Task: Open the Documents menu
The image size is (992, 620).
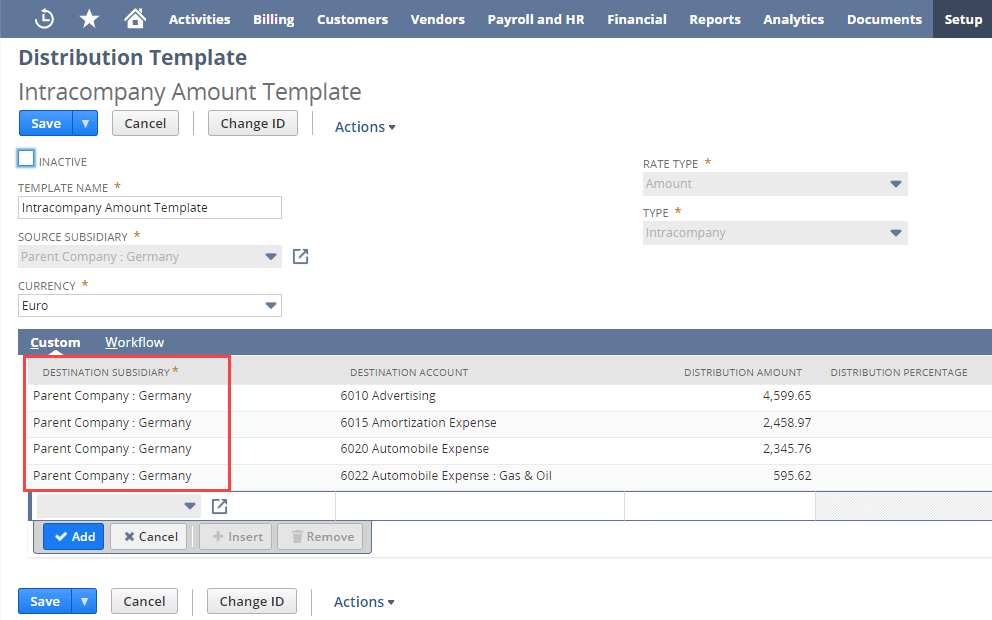Action: pos(884,19)
